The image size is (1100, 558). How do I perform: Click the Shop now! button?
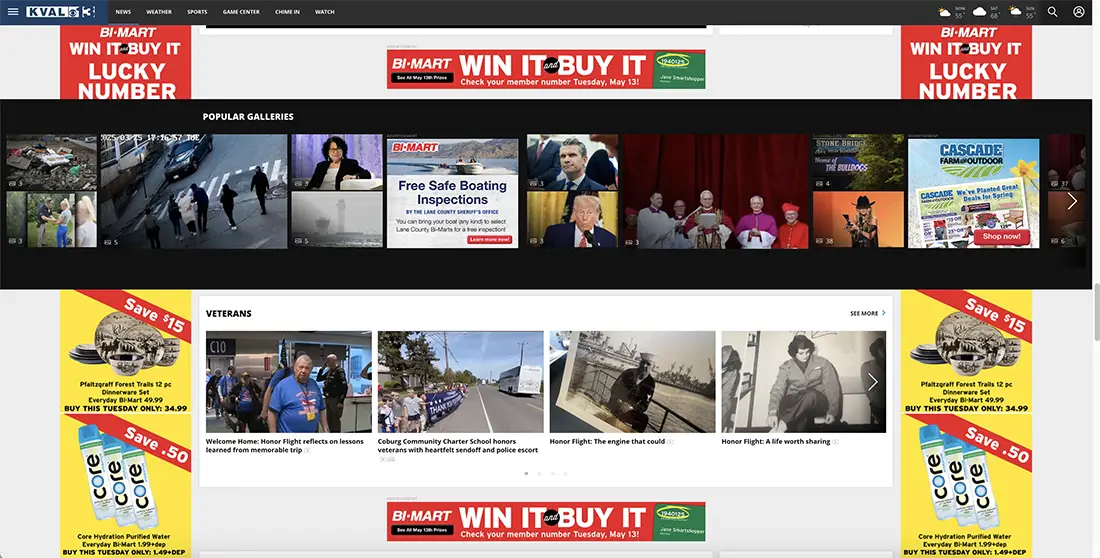1001,237
